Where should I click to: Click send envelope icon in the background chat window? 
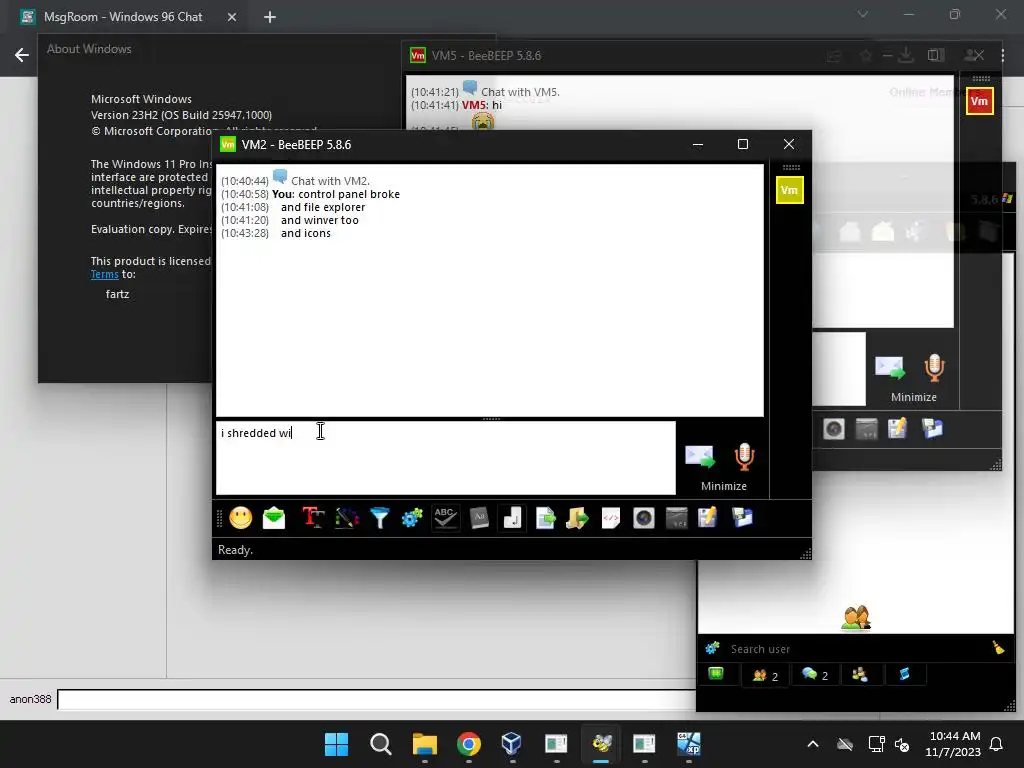coord(889,368)
